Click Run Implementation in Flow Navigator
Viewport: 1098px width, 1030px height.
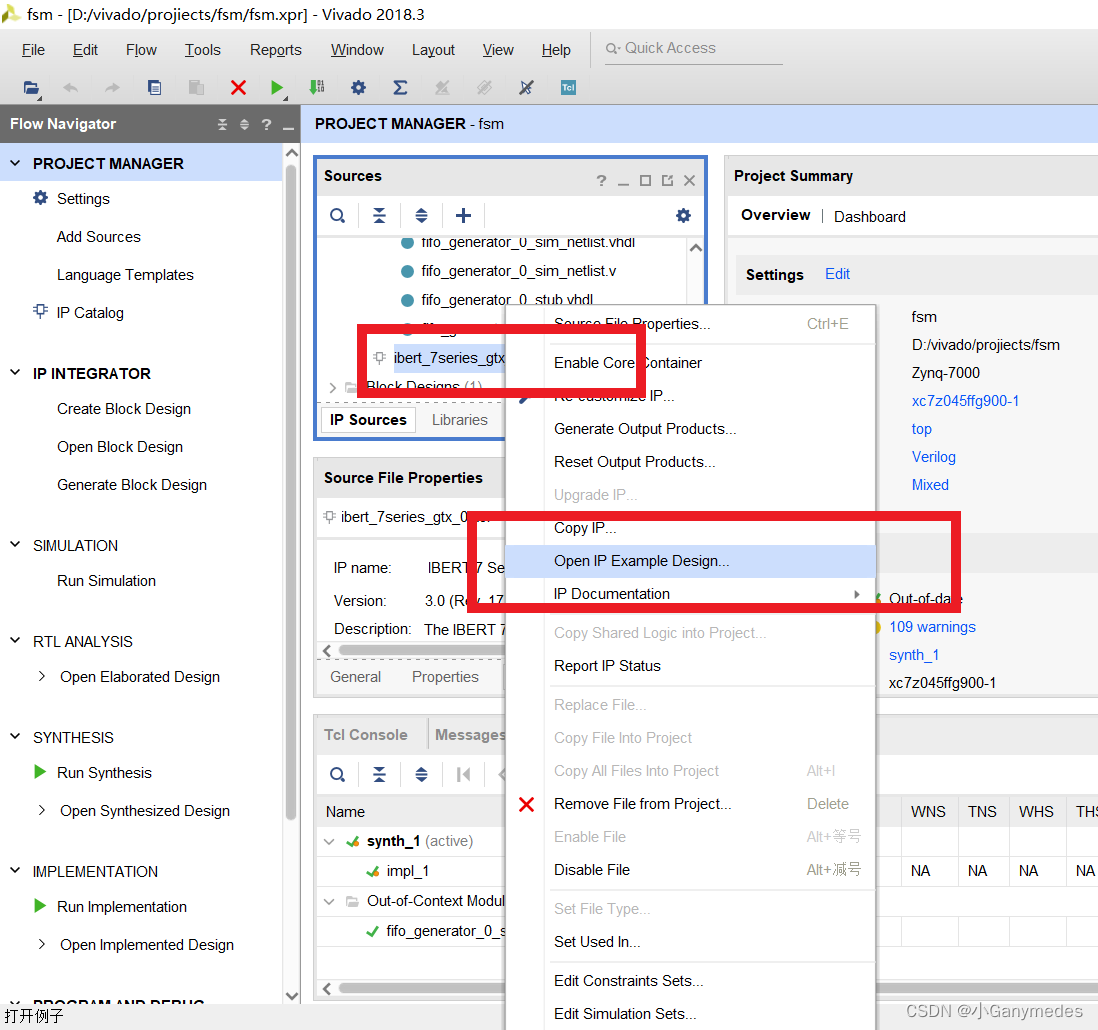click(x=122, y=907)
